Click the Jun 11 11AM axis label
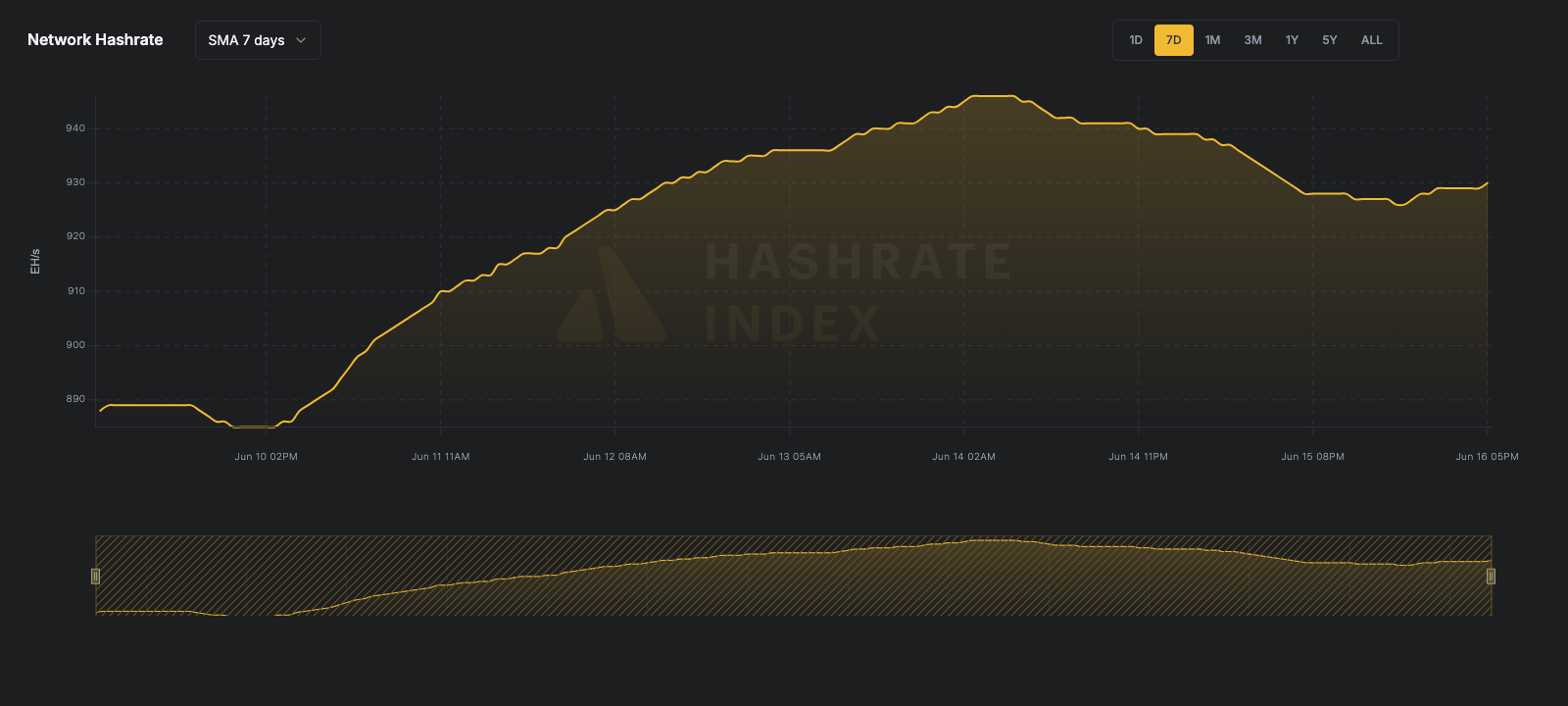This screenshot has width=1568, height=706. [x=440, y=457]
